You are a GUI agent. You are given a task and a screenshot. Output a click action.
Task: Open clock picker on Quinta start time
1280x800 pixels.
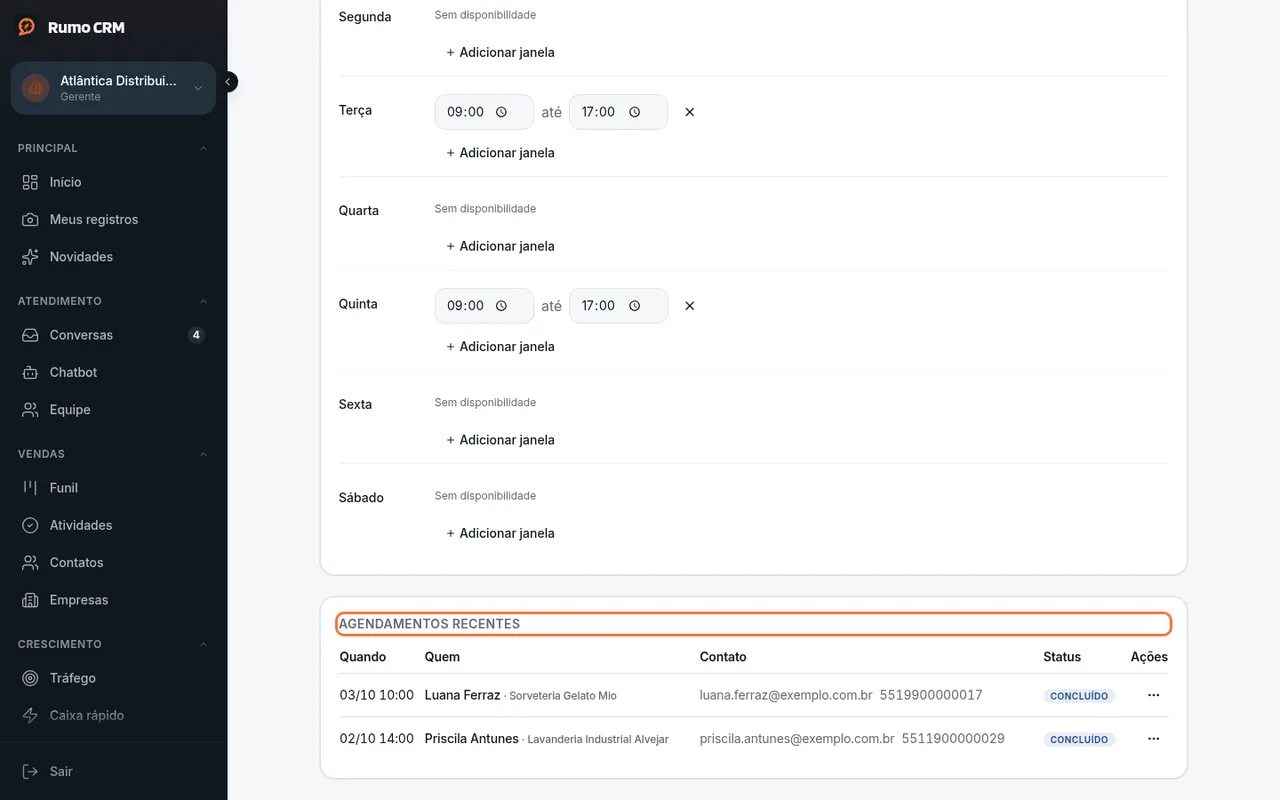[x=501, y=306]
